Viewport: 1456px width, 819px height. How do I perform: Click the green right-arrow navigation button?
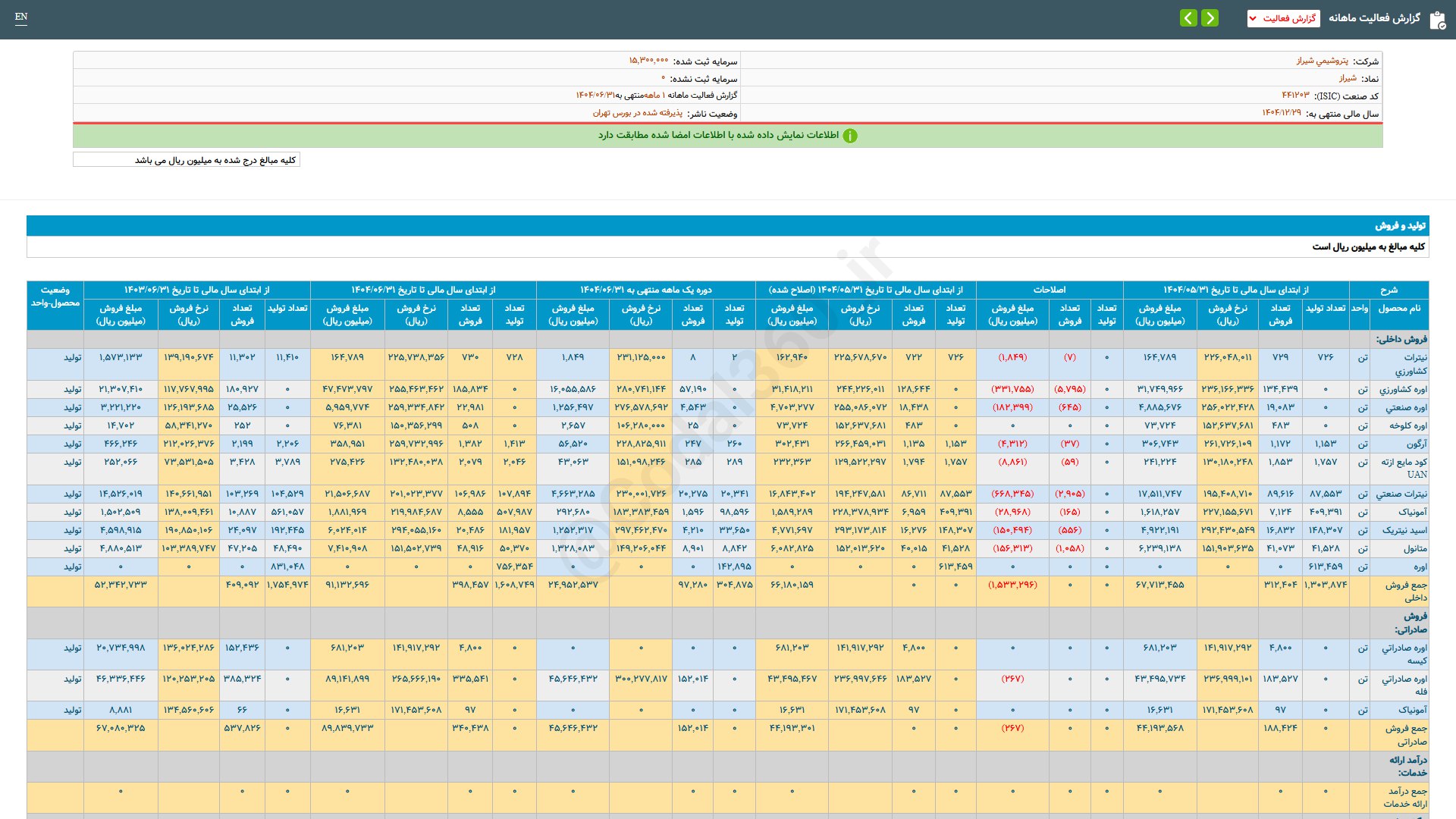pyautogui.click(x=1210, y=18)
